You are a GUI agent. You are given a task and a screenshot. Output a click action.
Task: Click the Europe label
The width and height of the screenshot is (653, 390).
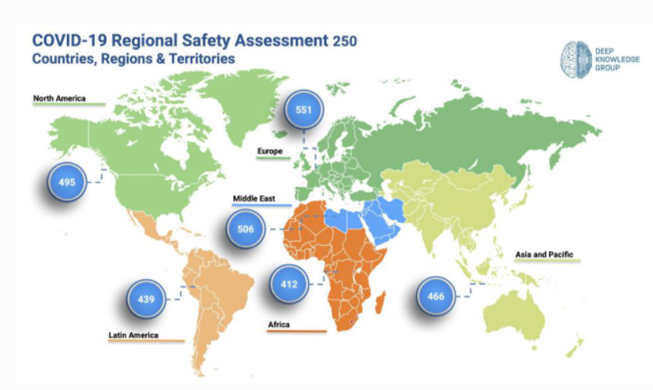pyautogui.click(x=270, y=151)
